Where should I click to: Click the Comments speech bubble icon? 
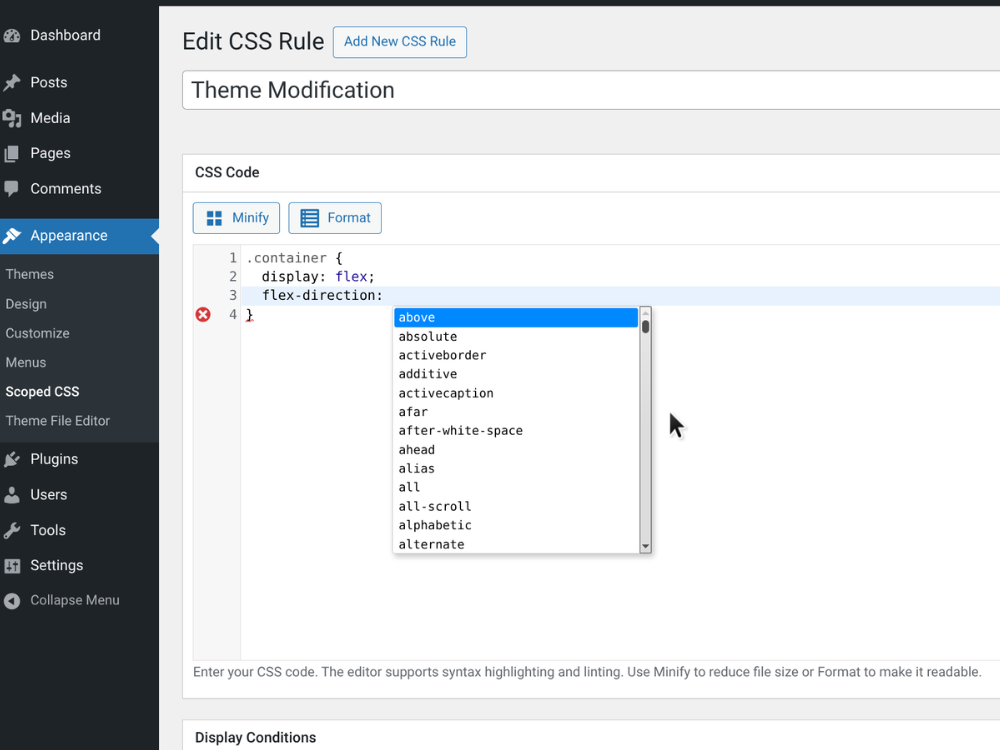click(12, 189)
